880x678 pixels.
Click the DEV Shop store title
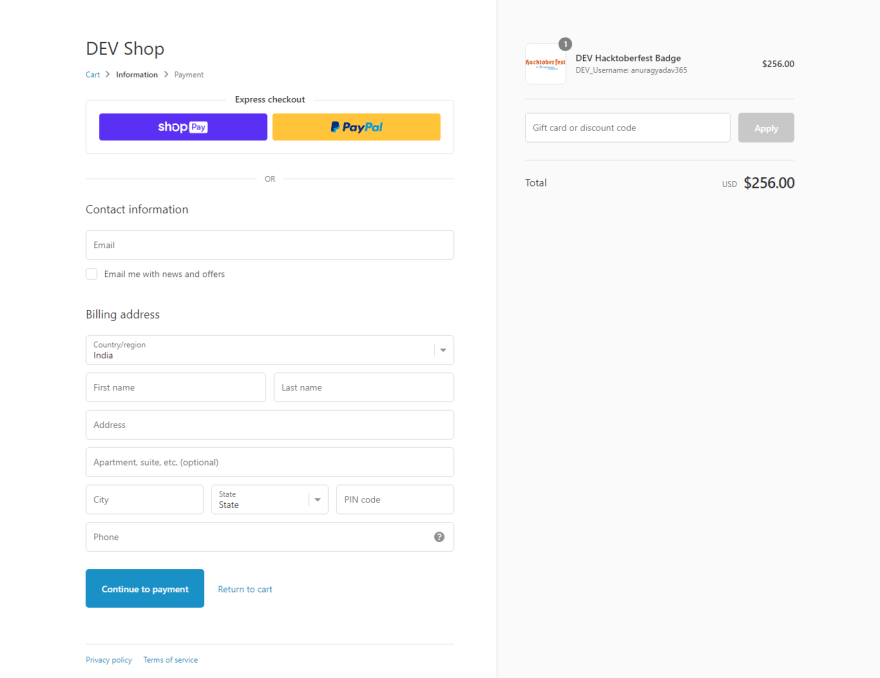tap(125, 49)
